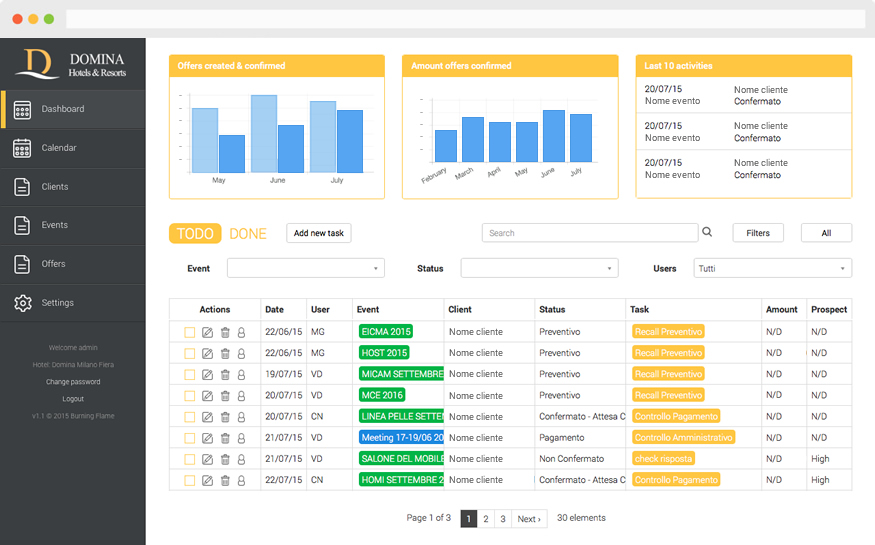875x545 pixels.
Task: Edit the MICAM SETTEMBRE task
Action: click(207, 375)
